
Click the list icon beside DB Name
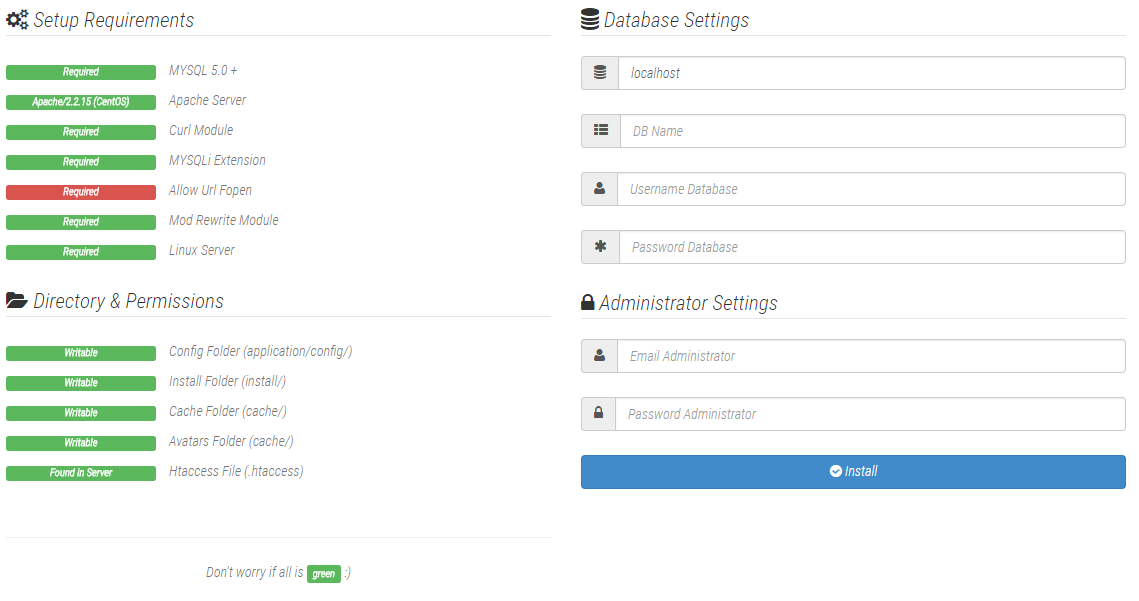pos(600,131)
